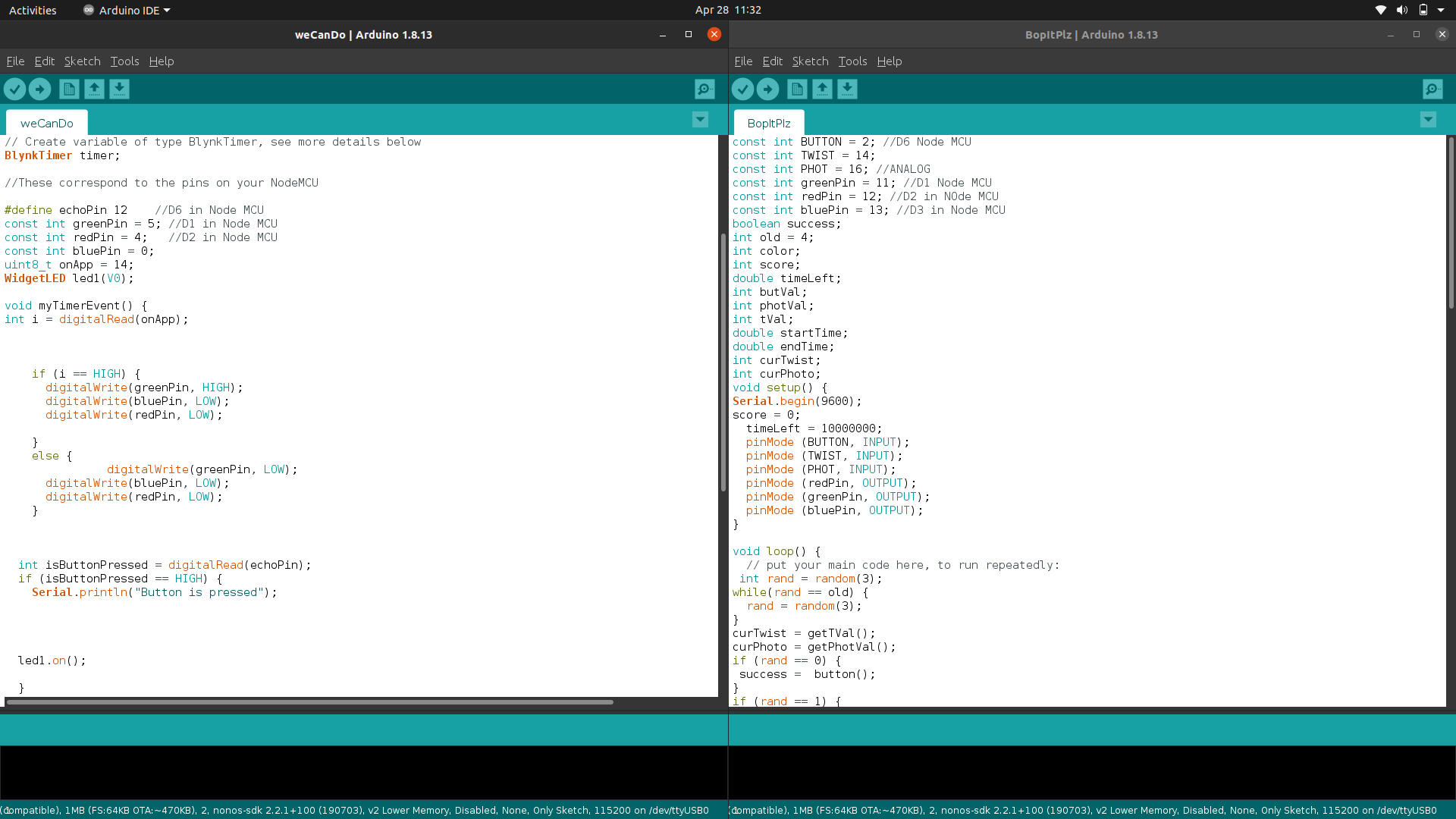Open Tools menu in weCanDo window
Image resolution: width=1456 pixels, height=819 pixels.
click(x=124, y=61)
